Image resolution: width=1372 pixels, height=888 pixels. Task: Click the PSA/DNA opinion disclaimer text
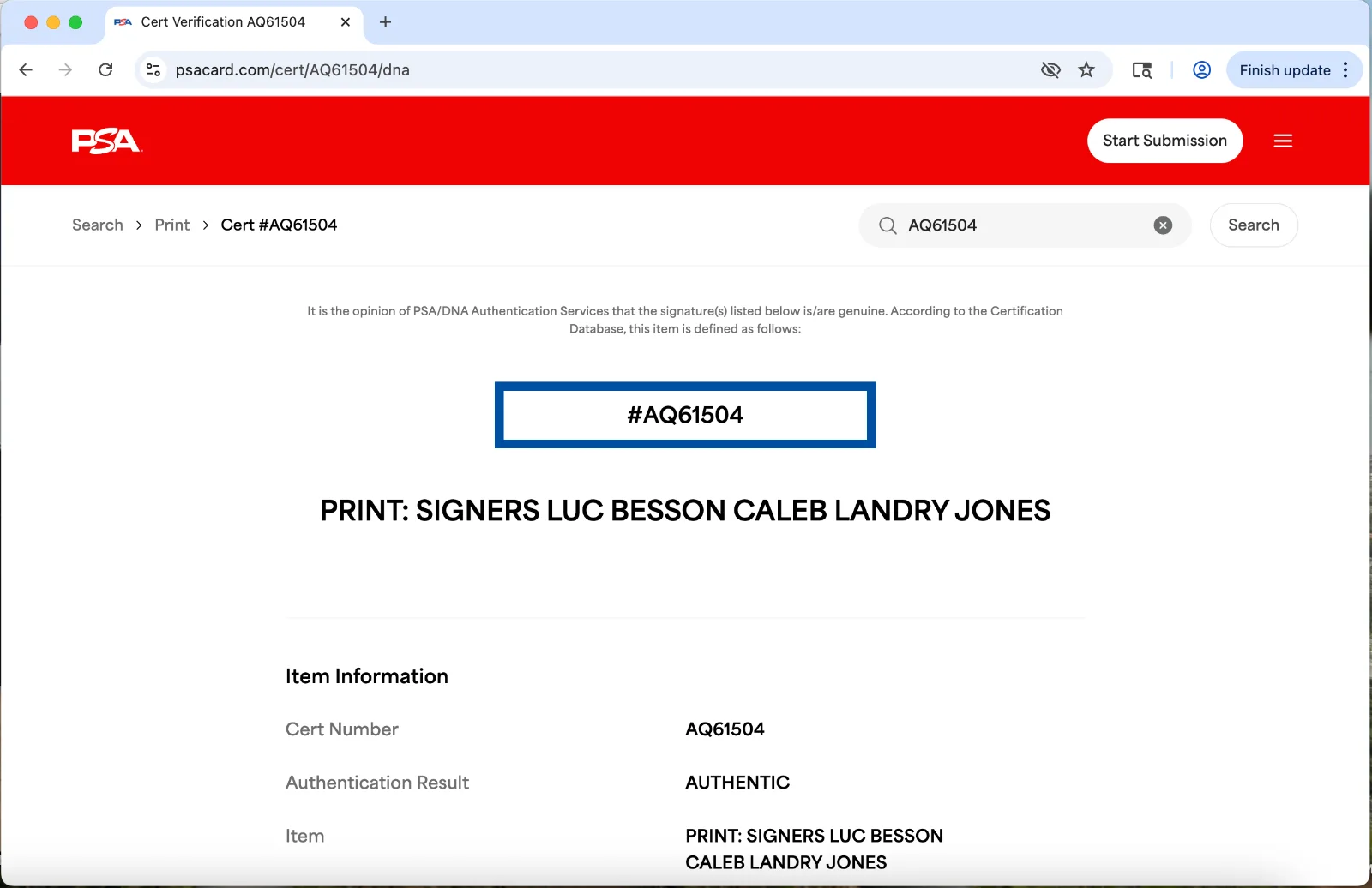point(685,320)
